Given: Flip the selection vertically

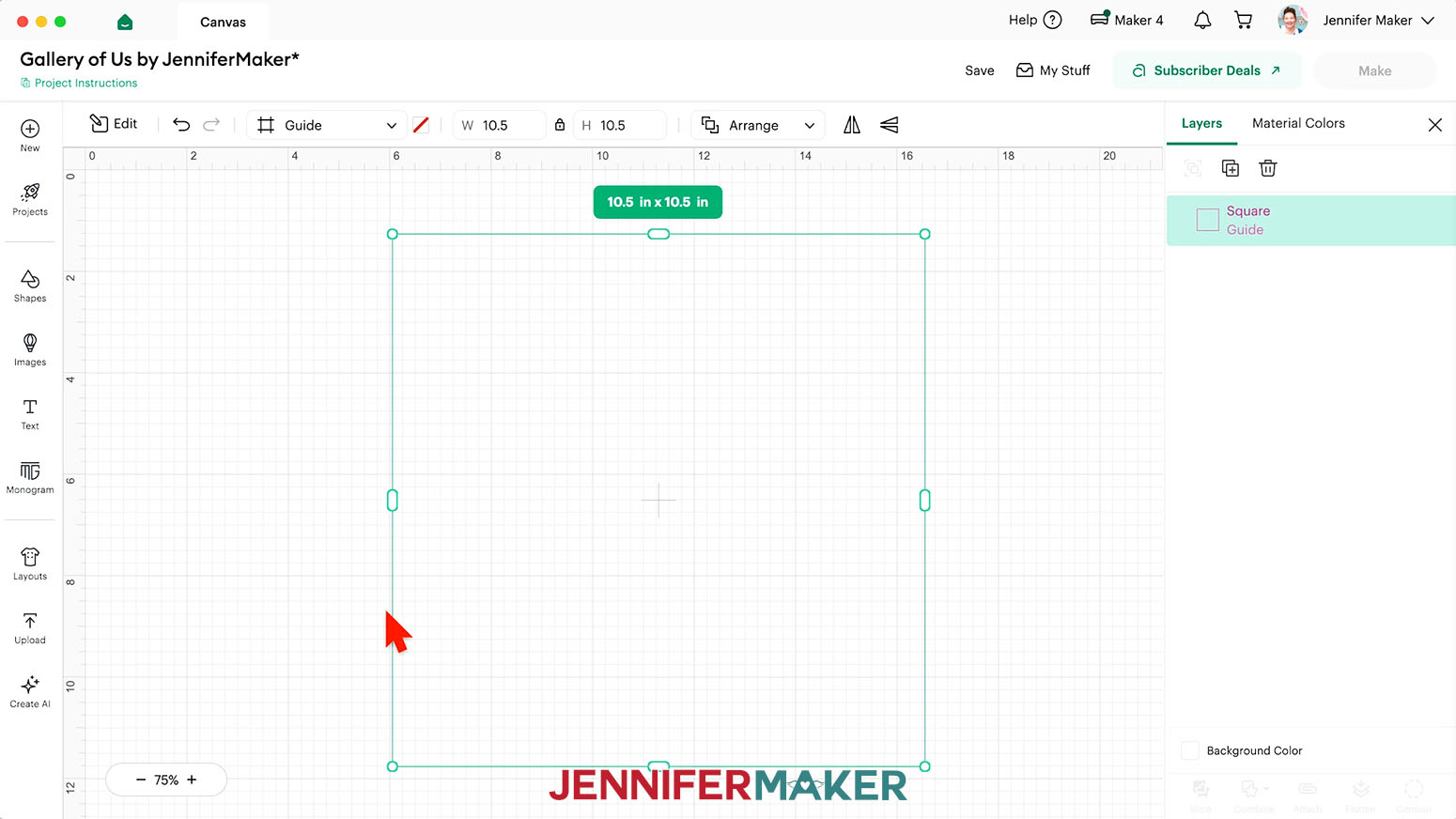Looking at the screenshot, I should (889, 125).
